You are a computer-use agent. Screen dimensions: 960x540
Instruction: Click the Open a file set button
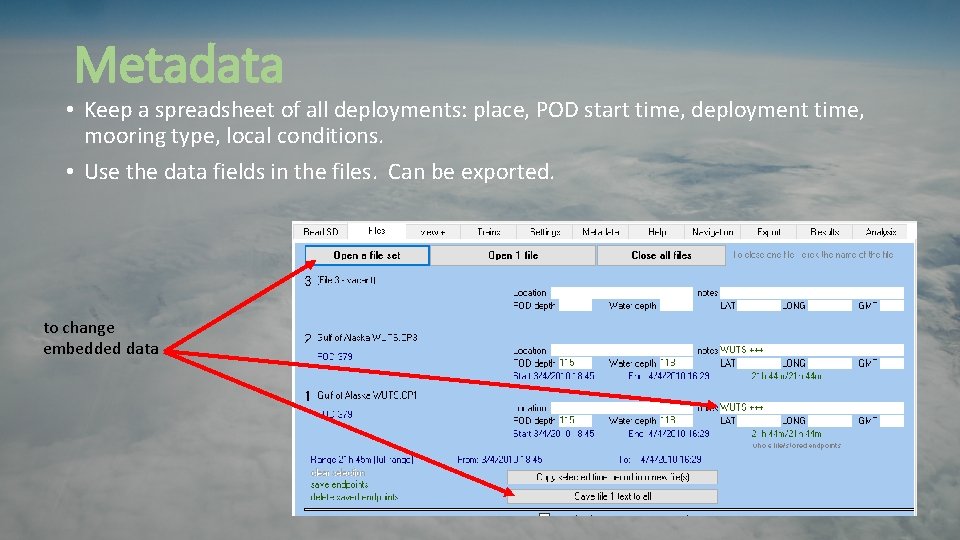click(367, 255)
